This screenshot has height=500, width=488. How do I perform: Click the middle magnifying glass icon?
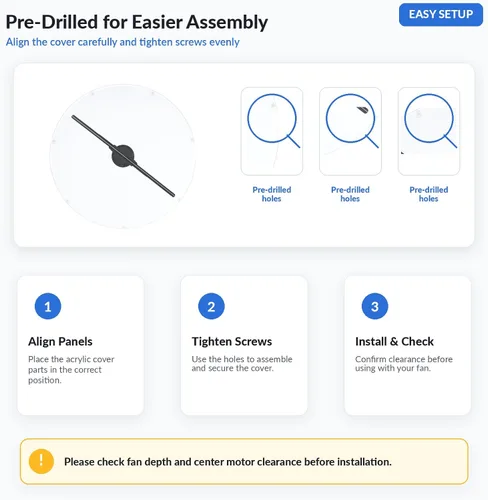click(352, 121)
